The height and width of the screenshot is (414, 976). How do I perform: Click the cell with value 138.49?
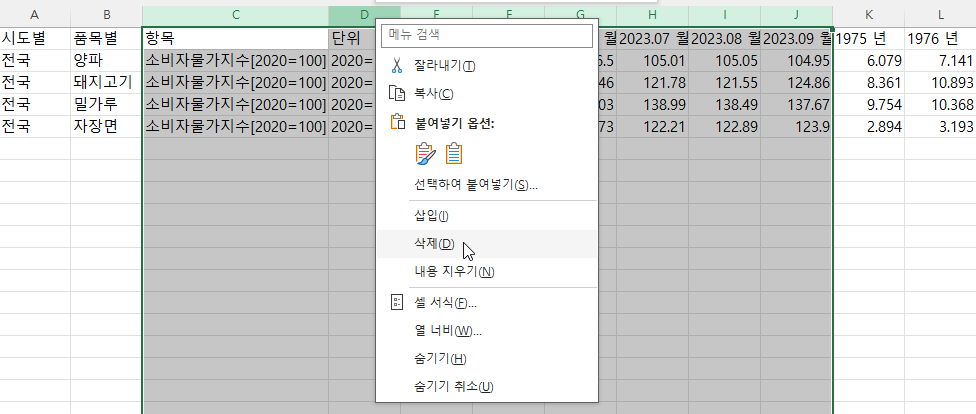click(x=724, y=104)
